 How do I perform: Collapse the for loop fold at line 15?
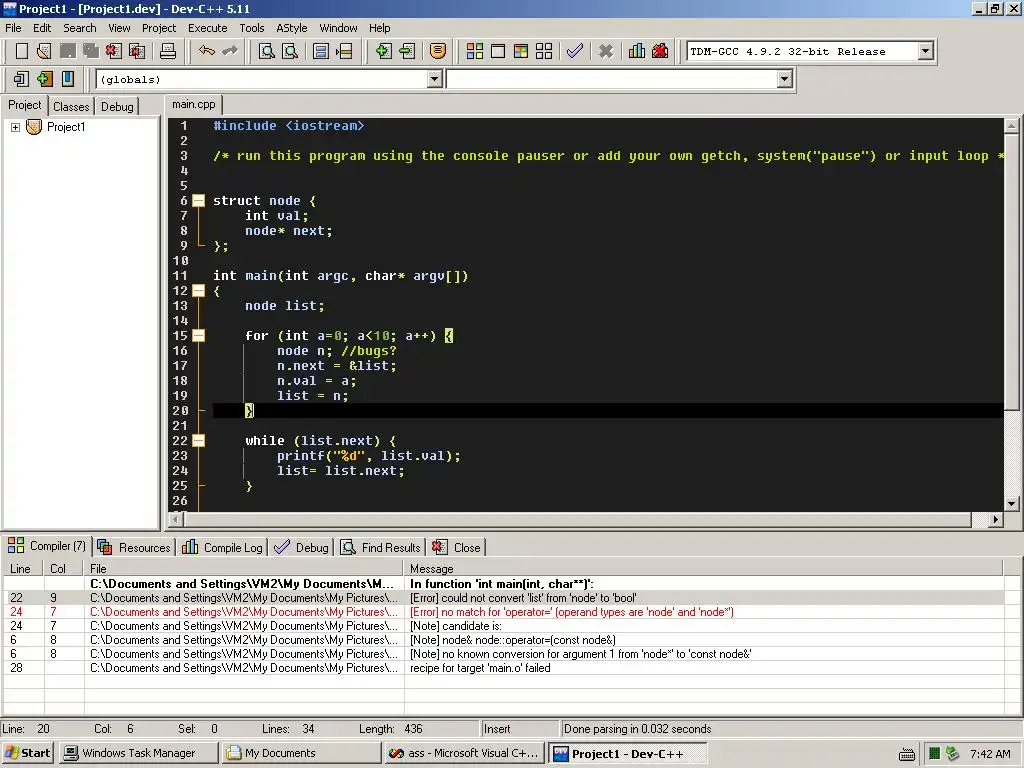pos(199,336)
